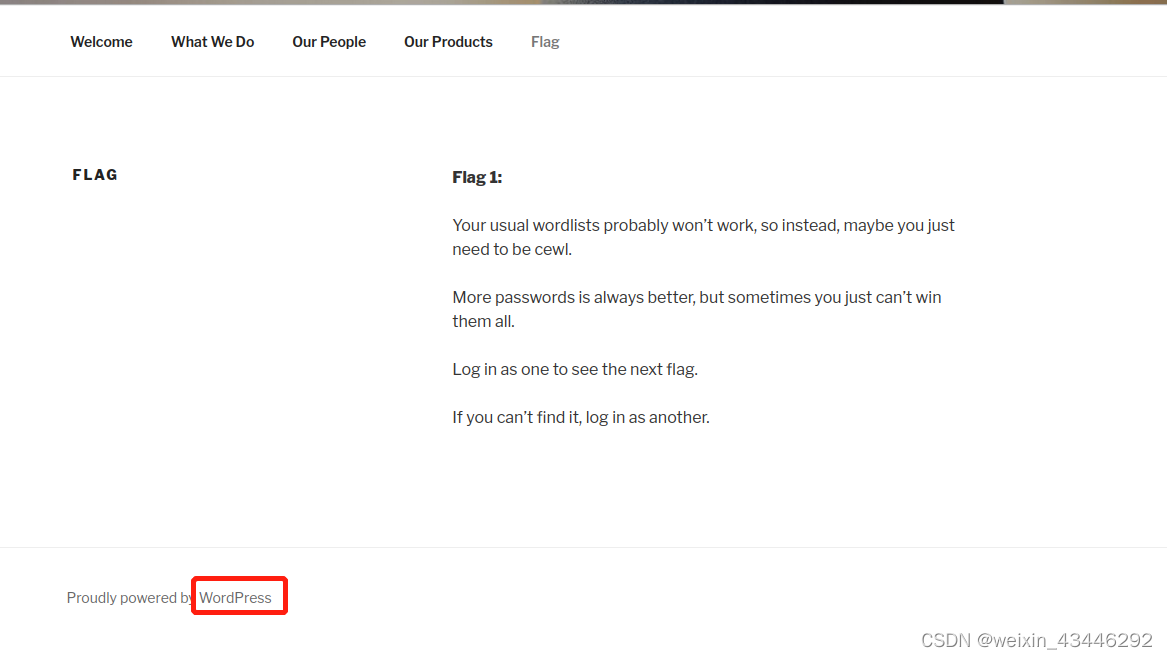Open the Welcome menu item
The image size is (1167, 659).
tap(101, 42)
